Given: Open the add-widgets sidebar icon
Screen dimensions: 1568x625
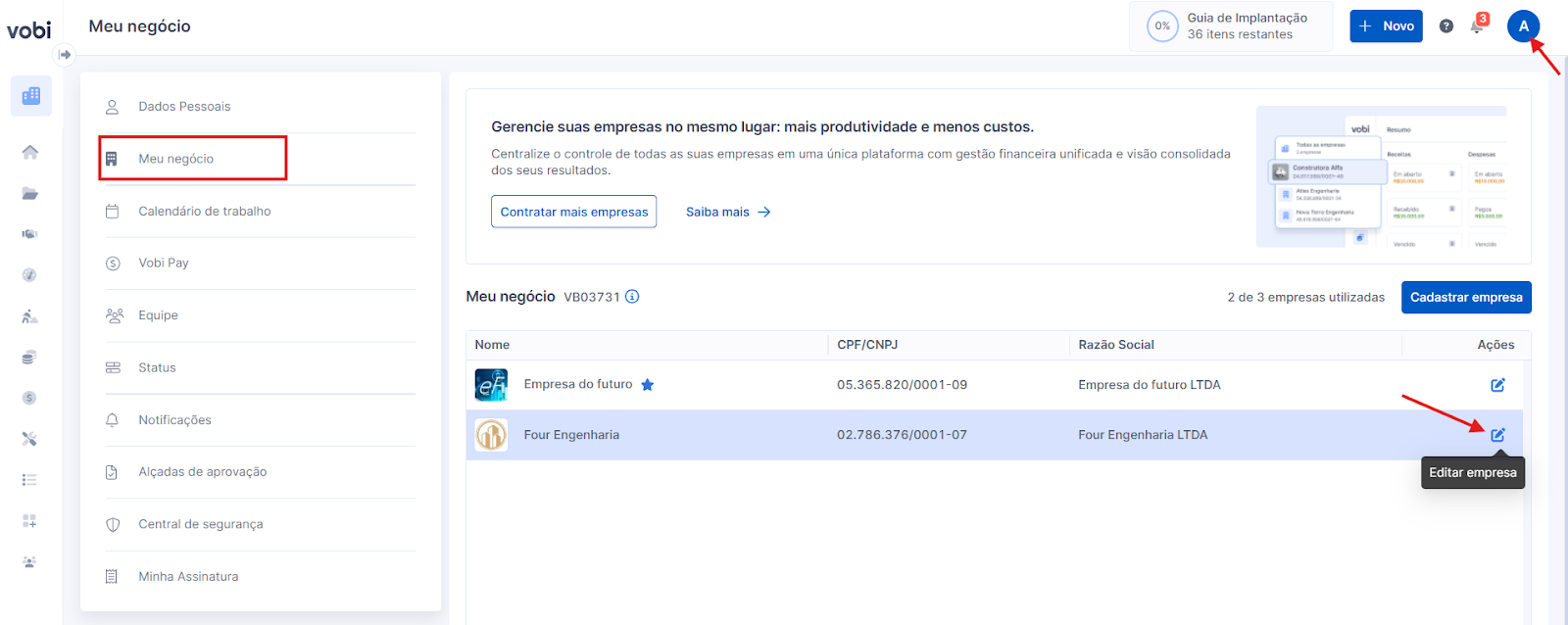Looking at the screenshot, I should coord(30,521).
